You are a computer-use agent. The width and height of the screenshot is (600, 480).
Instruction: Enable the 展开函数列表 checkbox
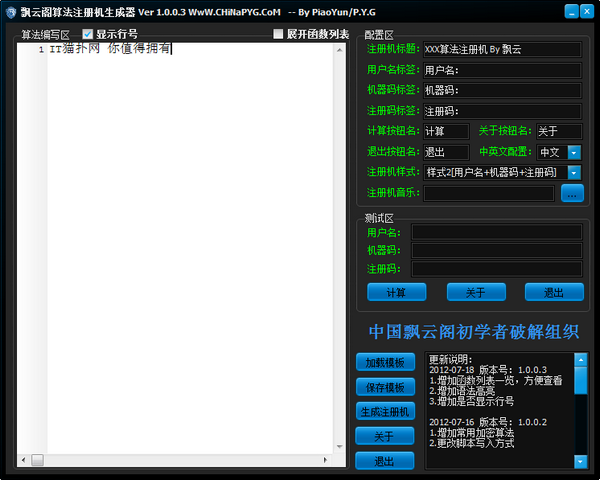pyautogui.click(x=278, y=34)
